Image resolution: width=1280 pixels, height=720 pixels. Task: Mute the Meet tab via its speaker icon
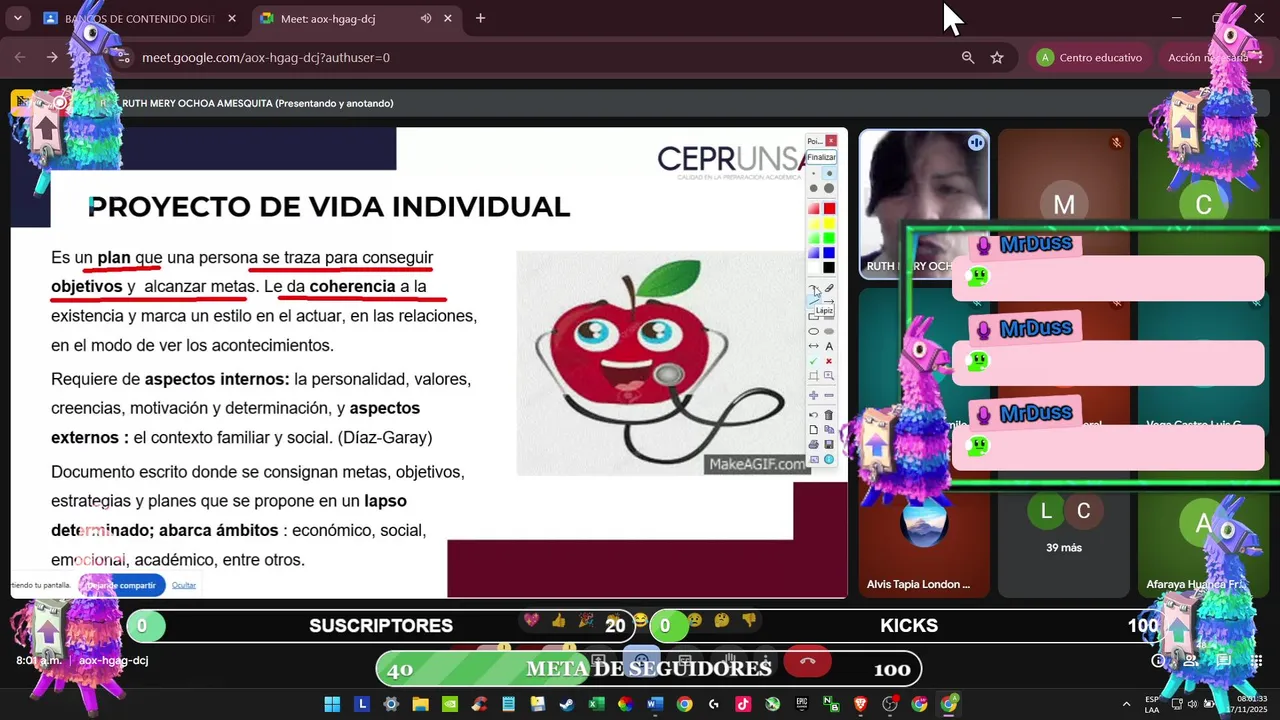coord(426,18)
